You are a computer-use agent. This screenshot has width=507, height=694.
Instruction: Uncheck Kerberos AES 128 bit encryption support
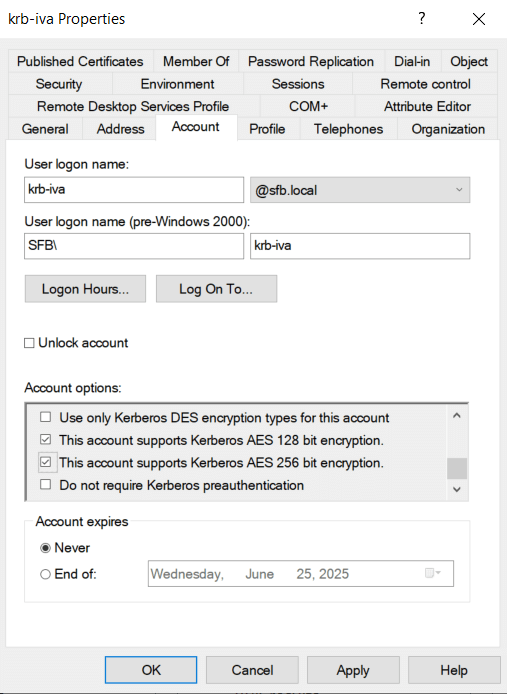pos(45,440)
